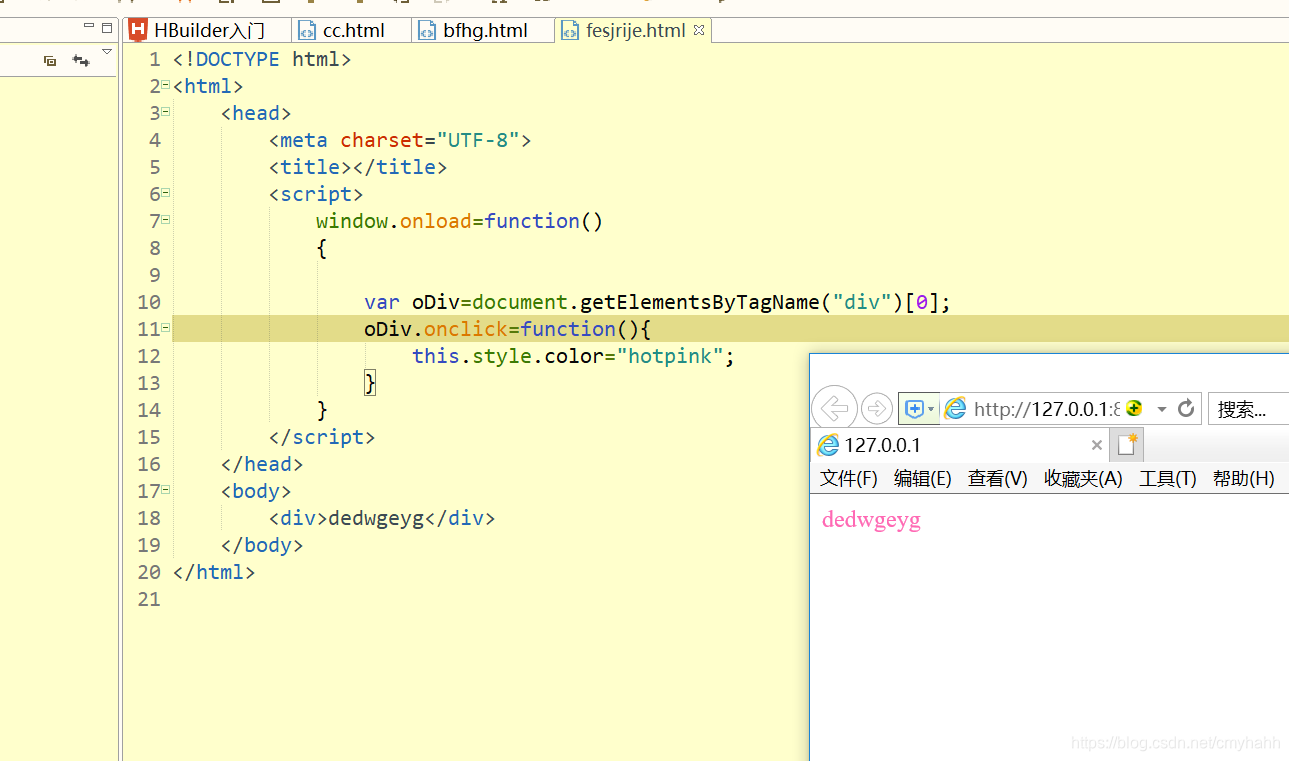This screenshot has height=761, width=1289.
Task: Collapse the head fold on line 3
Action: pos(166,113)
